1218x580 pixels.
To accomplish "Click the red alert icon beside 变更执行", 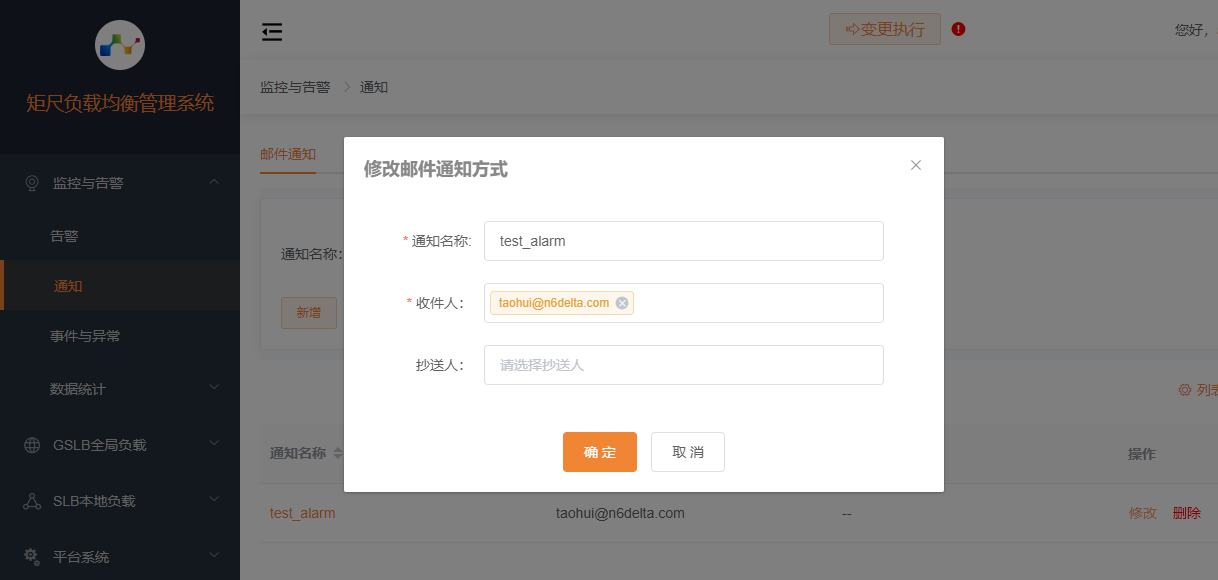I will (957, 29).
